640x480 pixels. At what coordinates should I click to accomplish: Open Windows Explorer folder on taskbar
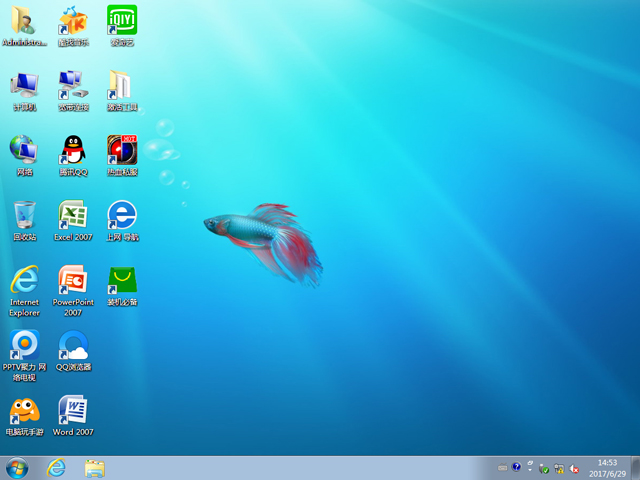[95, 468]
